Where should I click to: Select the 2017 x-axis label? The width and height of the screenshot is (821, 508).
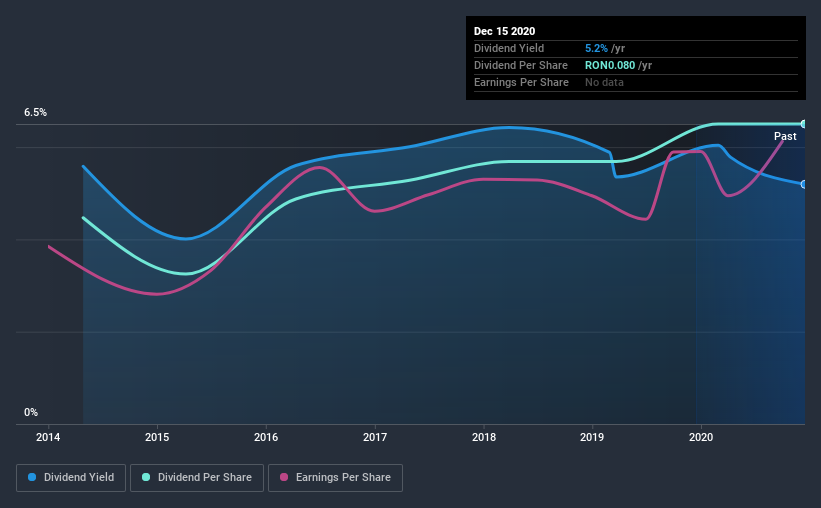375,437
